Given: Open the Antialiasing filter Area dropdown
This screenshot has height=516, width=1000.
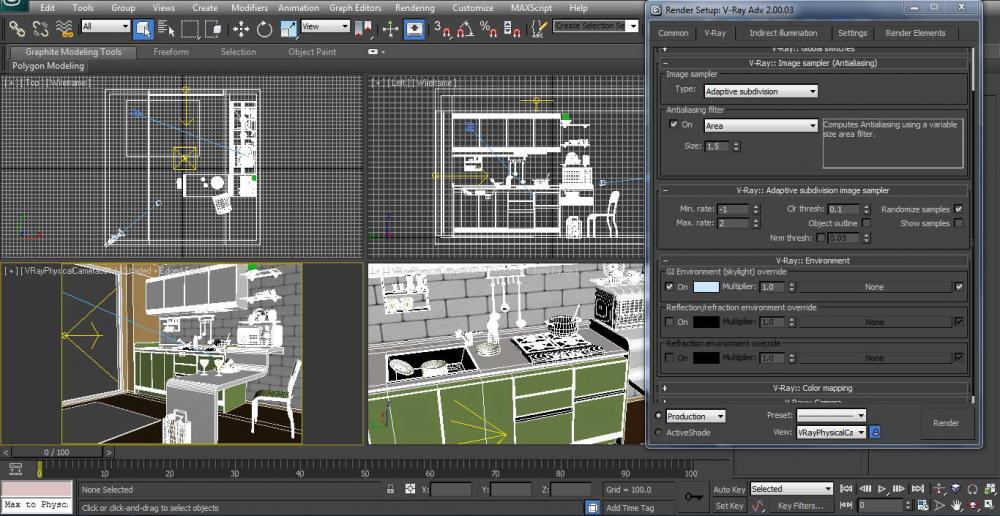Looking at the screenshot, I should 761,126.
